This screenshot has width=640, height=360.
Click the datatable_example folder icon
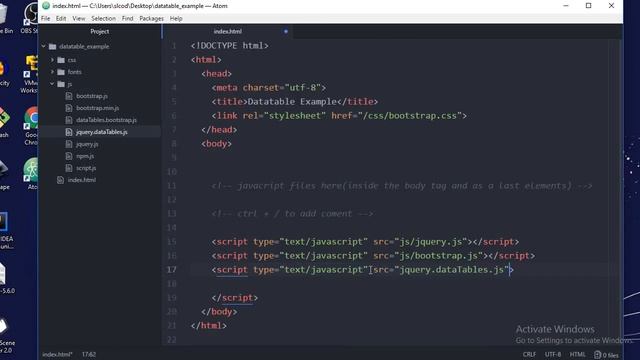[53, 47]
